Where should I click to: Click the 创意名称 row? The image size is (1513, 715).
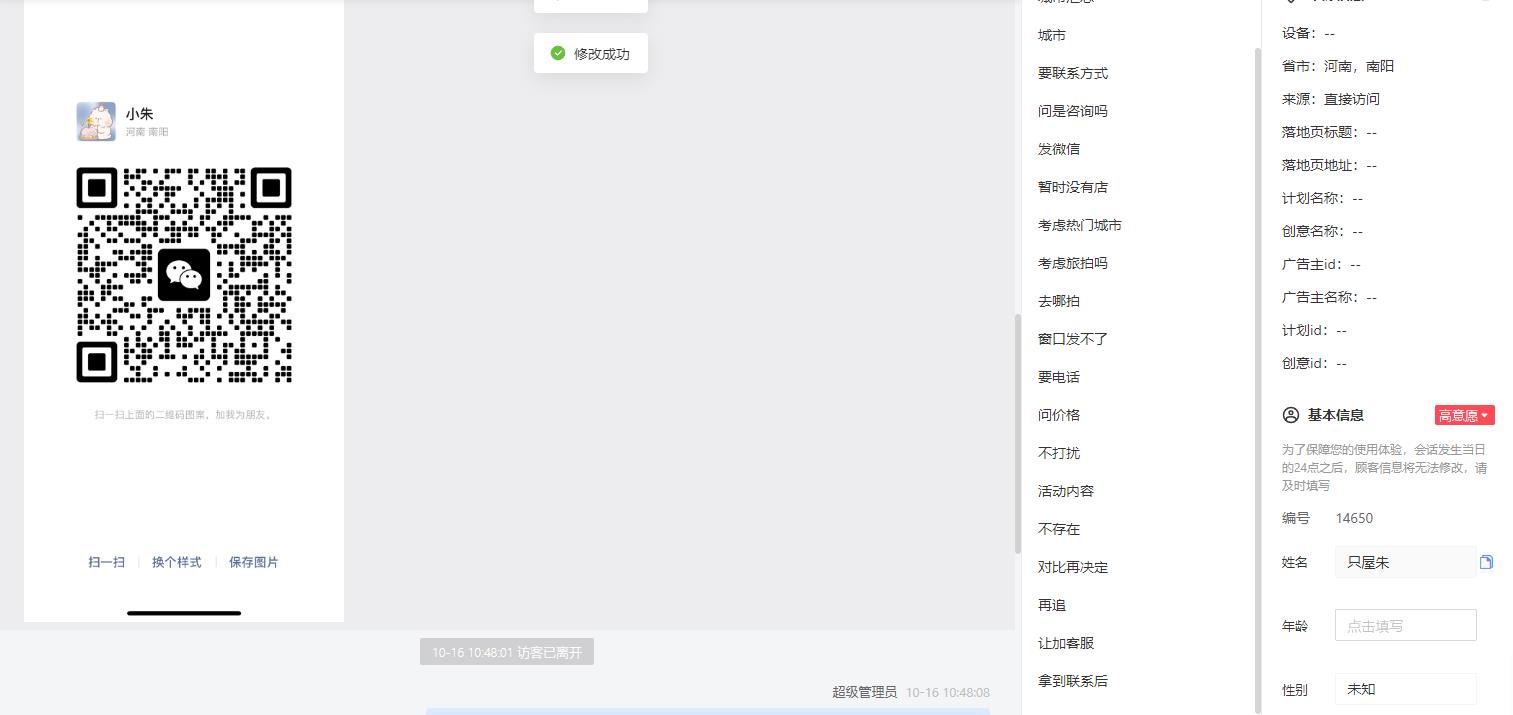click(1322, 231)
